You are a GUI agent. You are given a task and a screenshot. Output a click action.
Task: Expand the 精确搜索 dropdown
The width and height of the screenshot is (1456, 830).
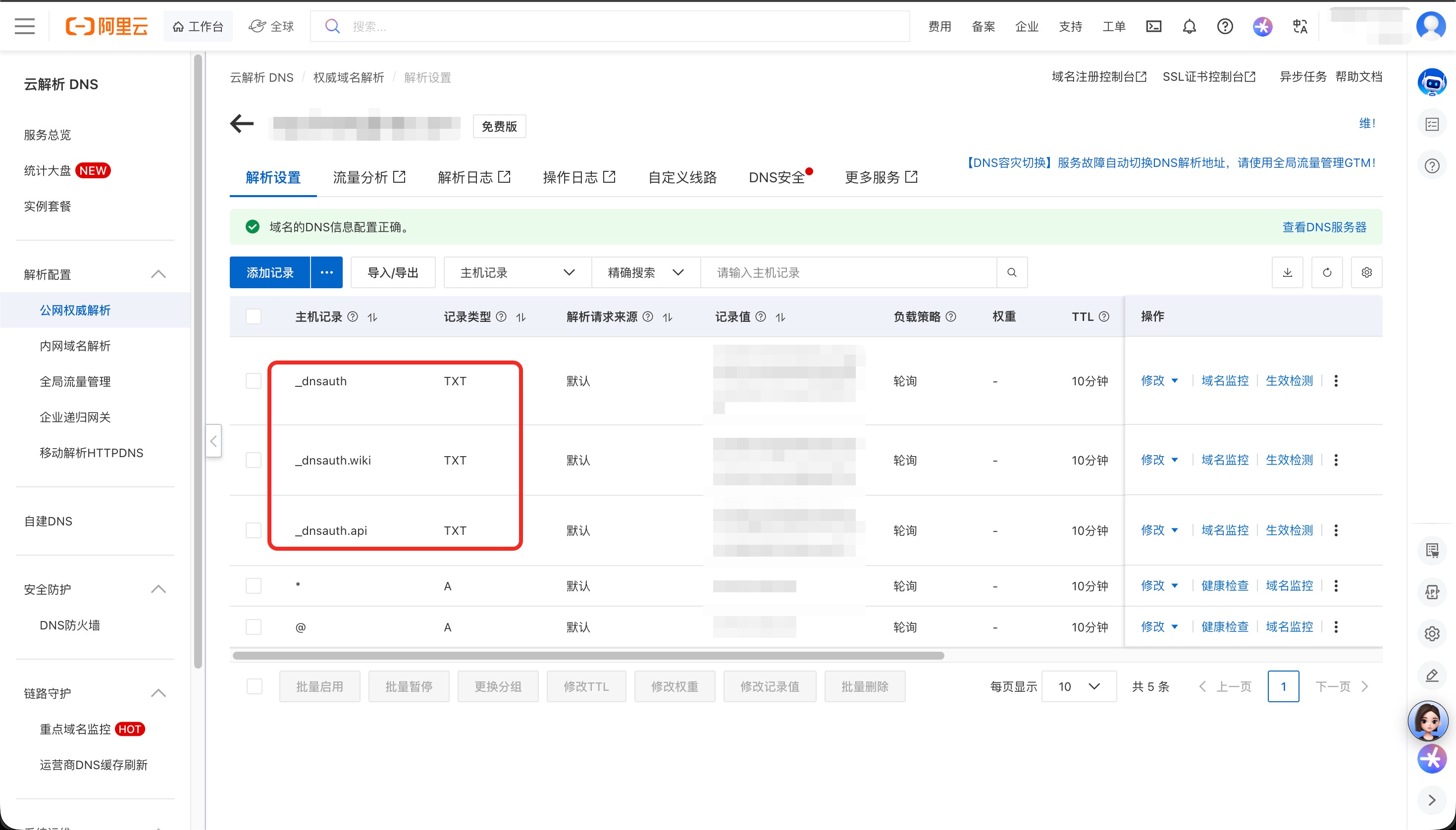click(x=645, y=272)
